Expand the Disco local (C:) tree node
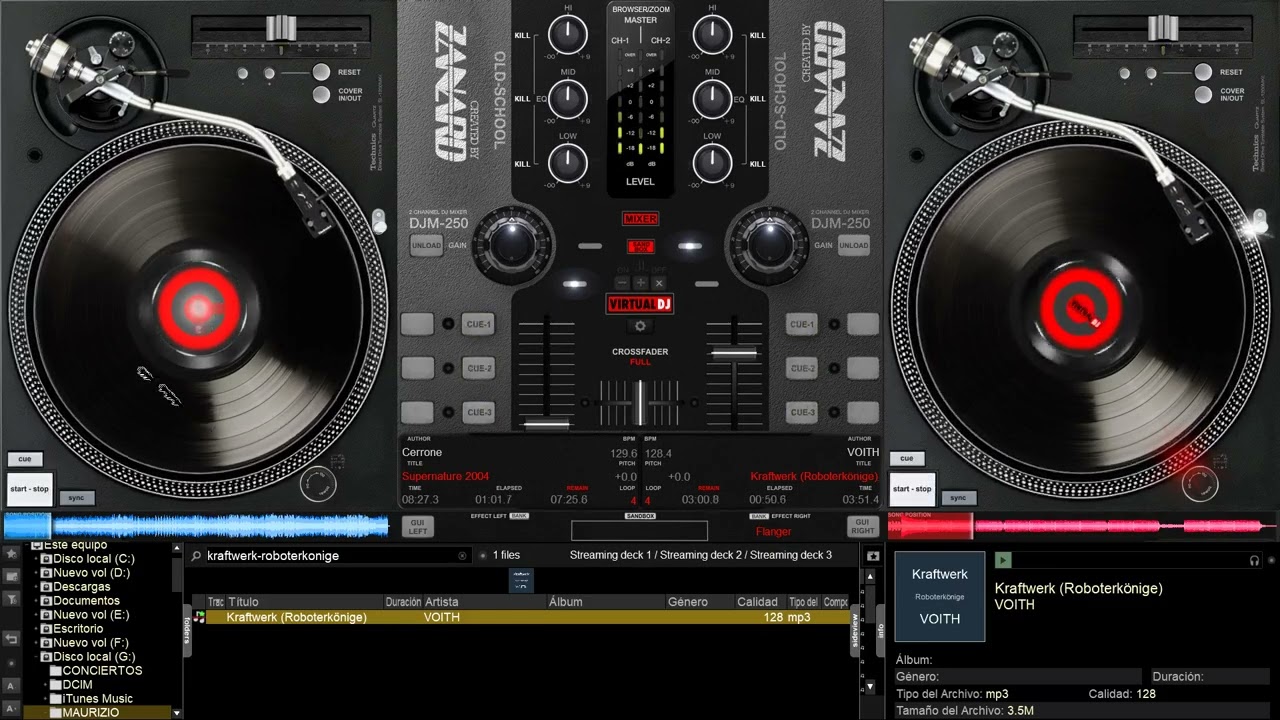Screen dimensions: 1280x720 [37, 559]
